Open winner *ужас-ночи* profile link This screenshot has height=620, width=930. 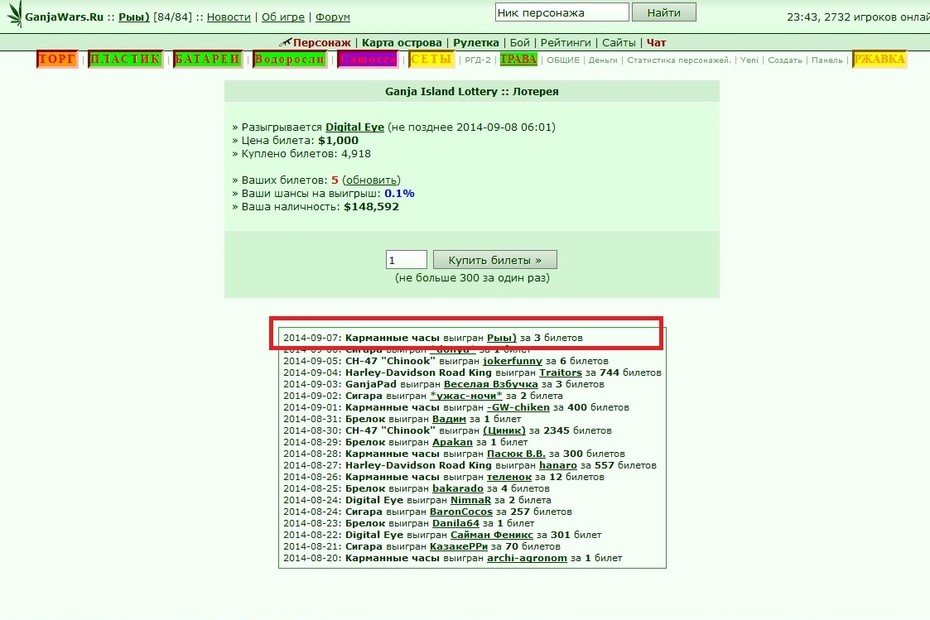[x=466, y=396]
